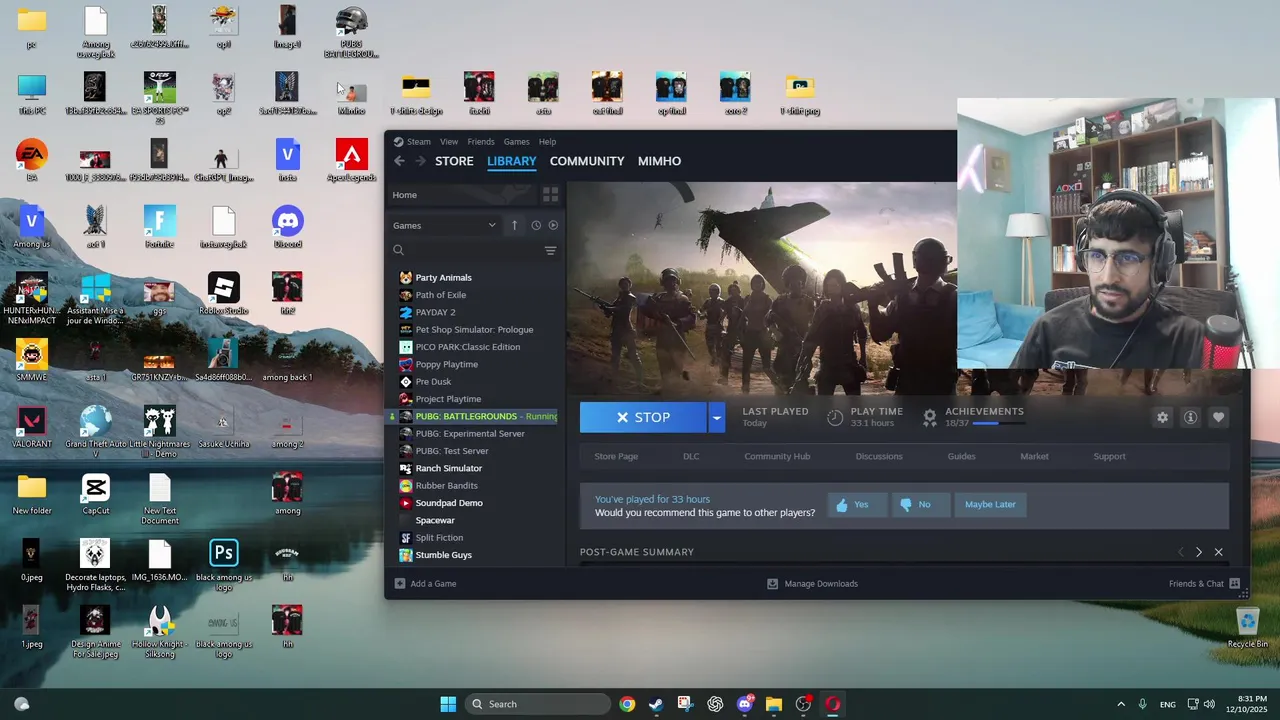Open the Fortnite desktop shortcut

160,227
